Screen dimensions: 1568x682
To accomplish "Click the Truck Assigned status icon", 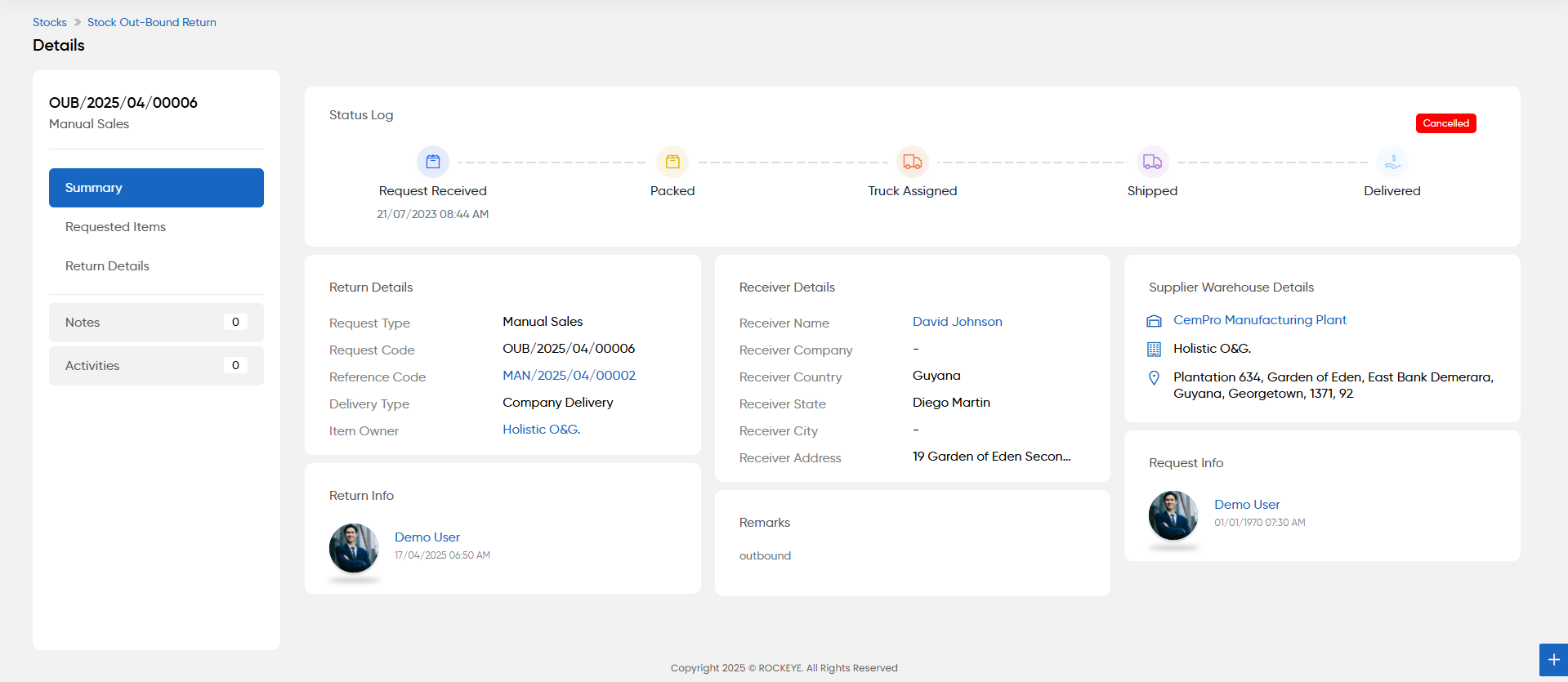I will click(913, 162).
